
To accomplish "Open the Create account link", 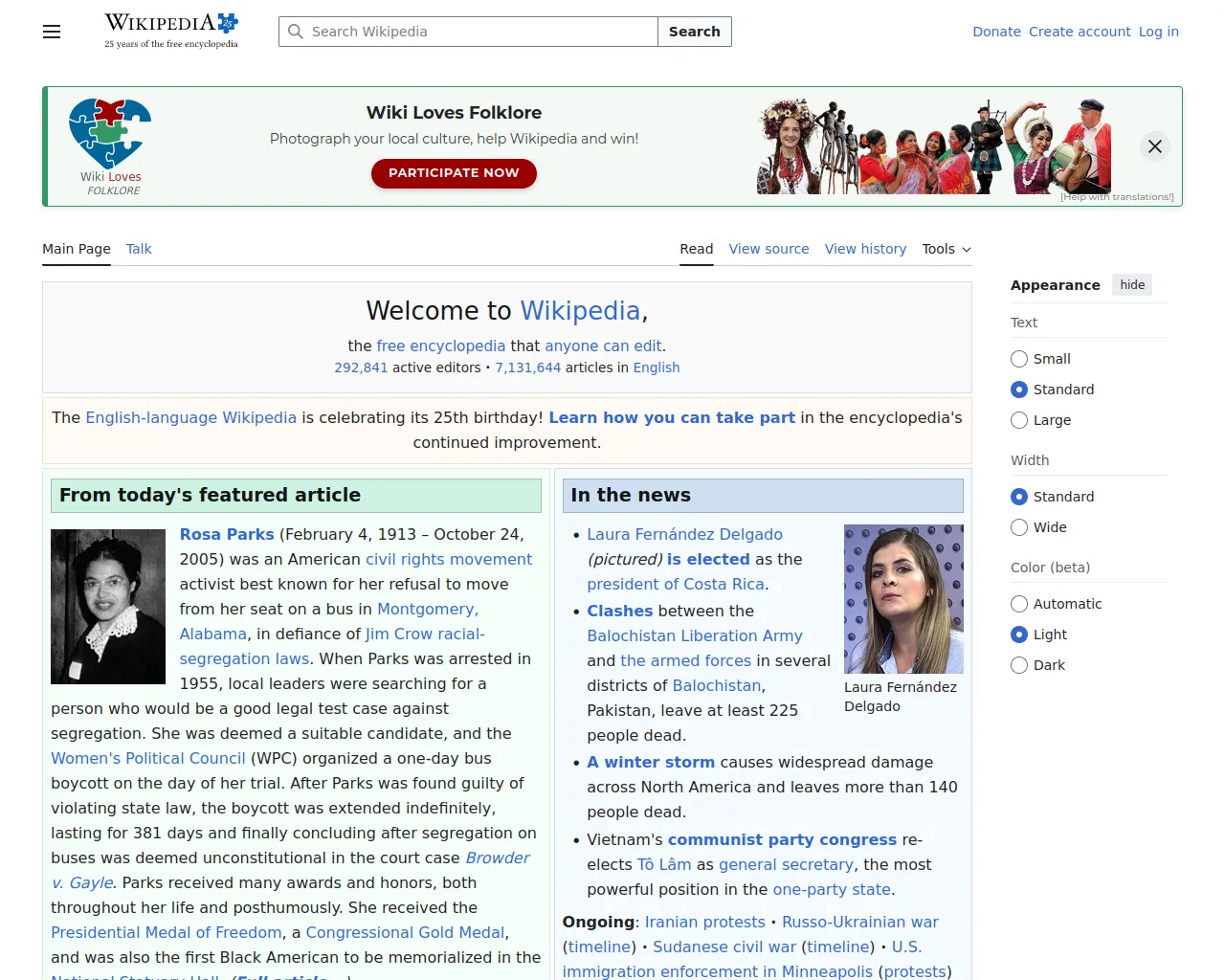I will tap(1080, 32).
